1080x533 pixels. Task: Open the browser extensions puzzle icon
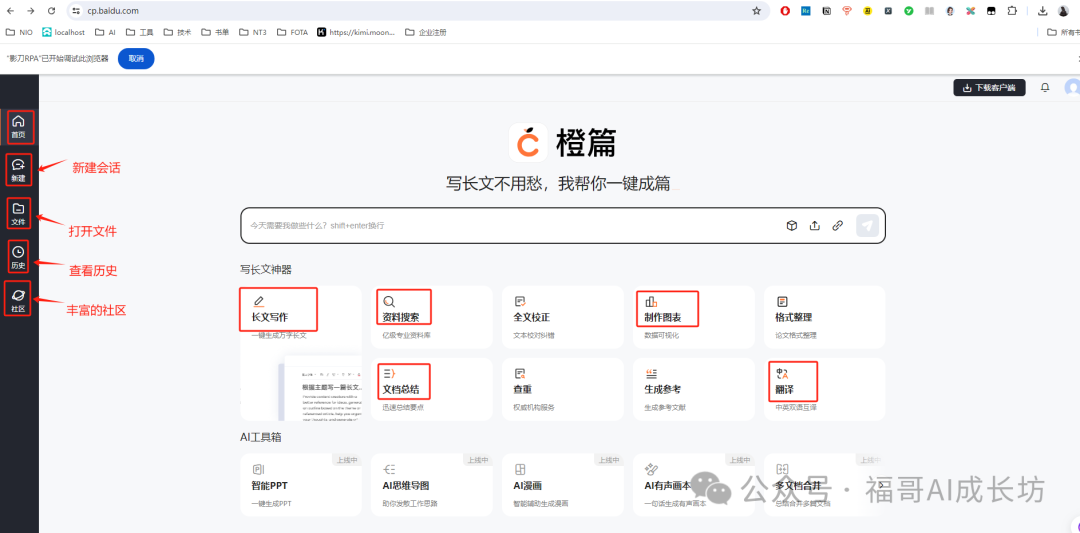pyautogui.click(x=1012, y=11)
